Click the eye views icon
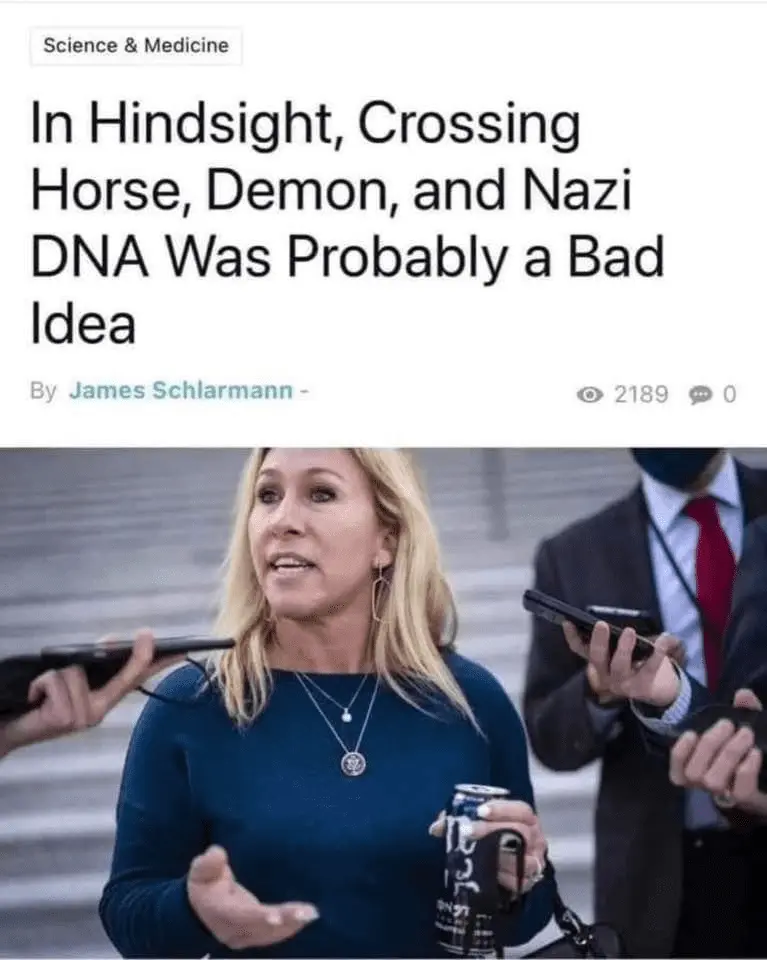 [589, 395]
